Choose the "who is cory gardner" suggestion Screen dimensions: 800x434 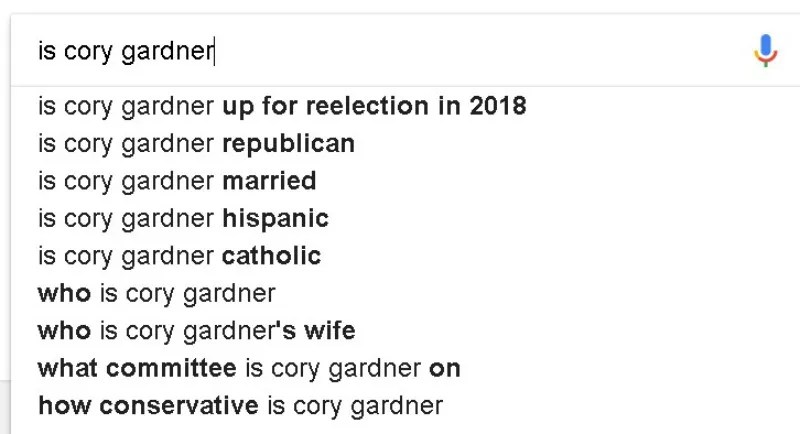tap(156, 294)
